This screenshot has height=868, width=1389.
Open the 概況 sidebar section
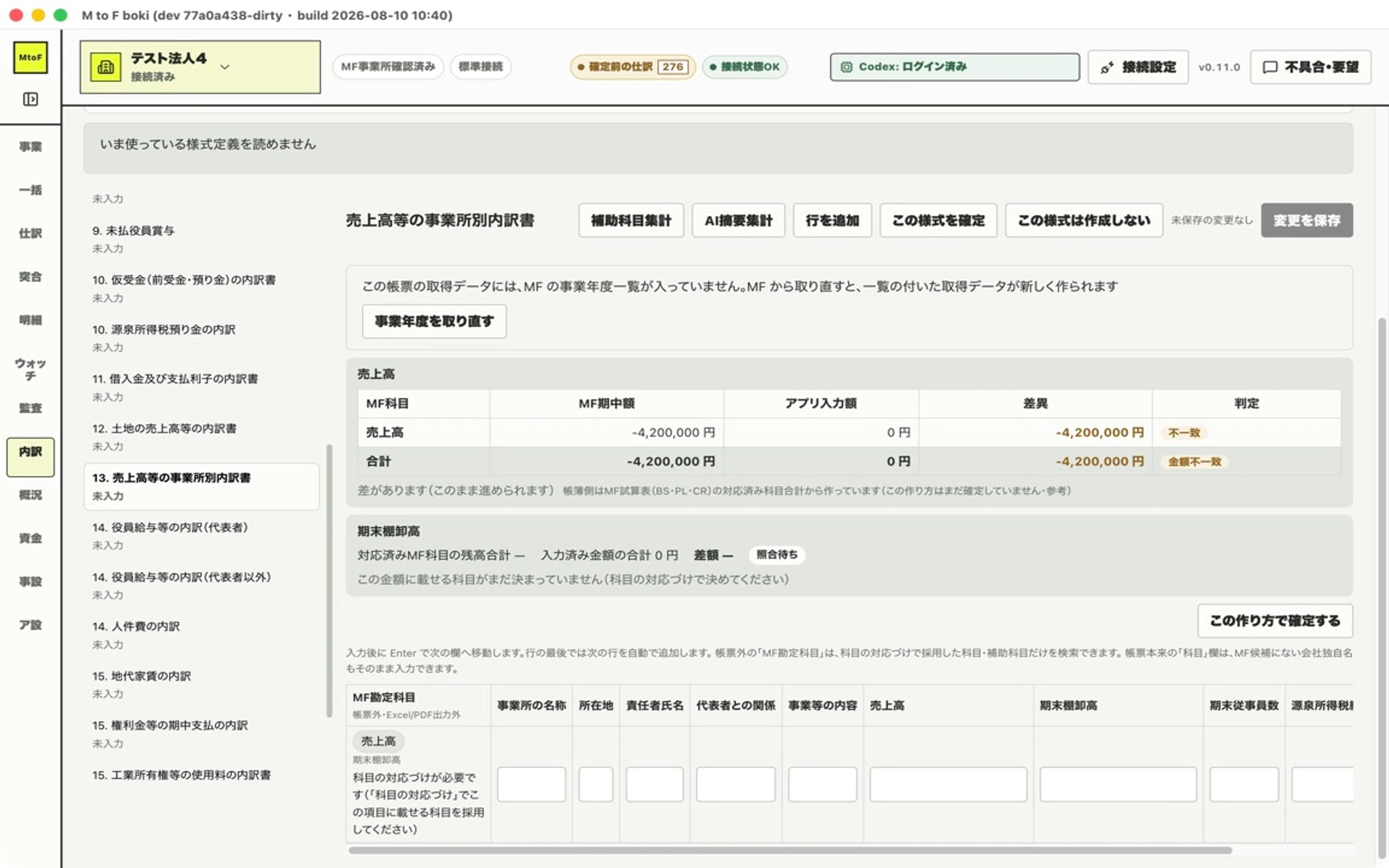pyautogui.click(x=30, y=495)
